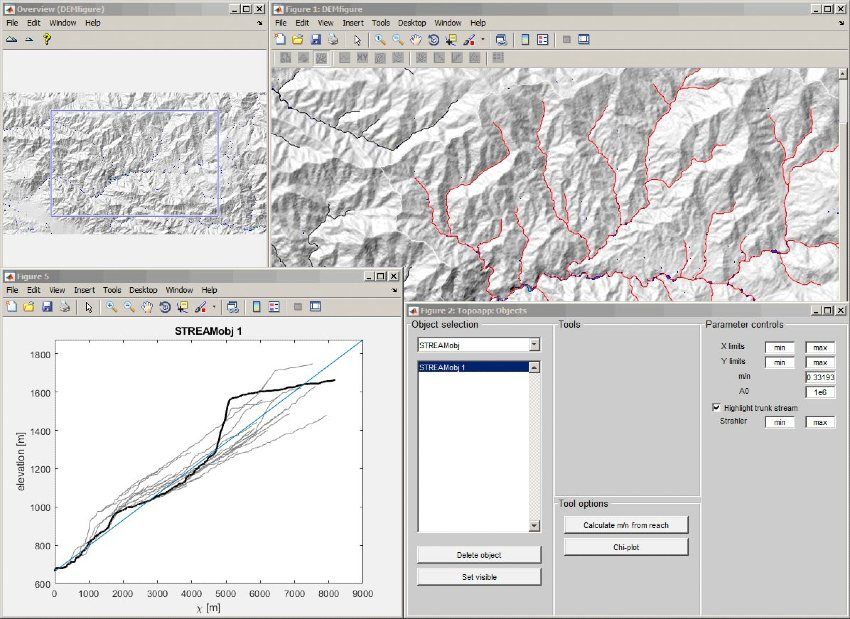Screen dimensions: 850x619
Task: Click the m/n value input field
Action: (x=820, y=377)
